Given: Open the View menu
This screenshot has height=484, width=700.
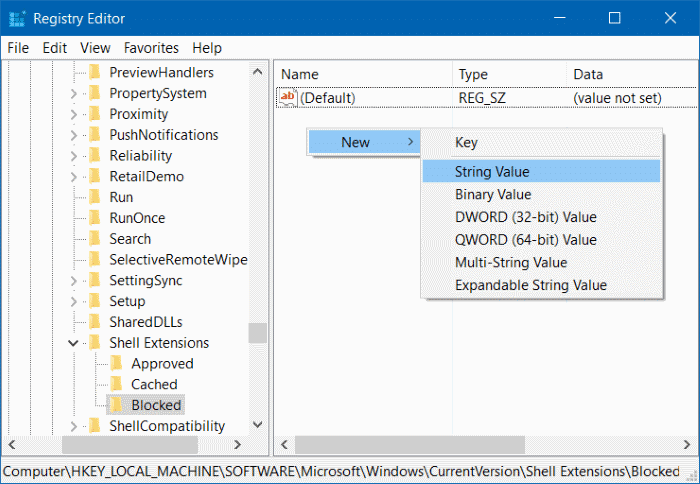Looking at the screenshot, I should [x=95, y=48].
